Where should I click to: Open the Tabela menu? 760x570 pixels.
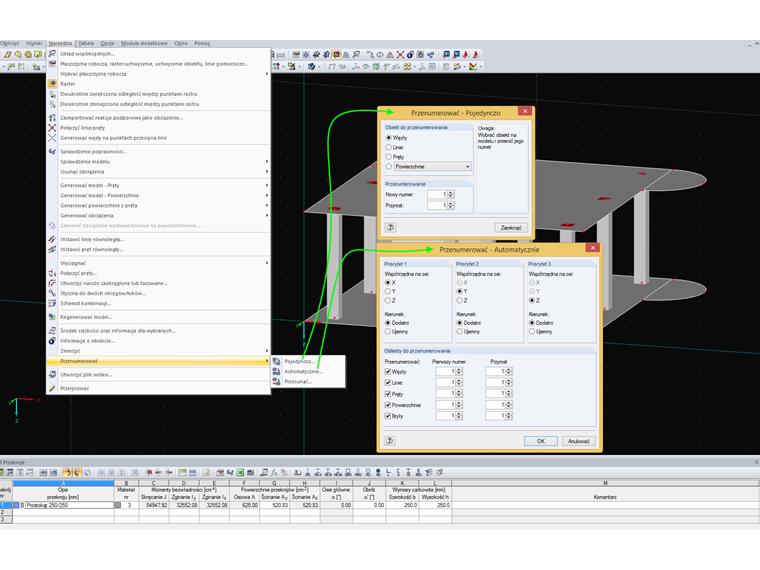pyautogui.click(x=86, y=43)
